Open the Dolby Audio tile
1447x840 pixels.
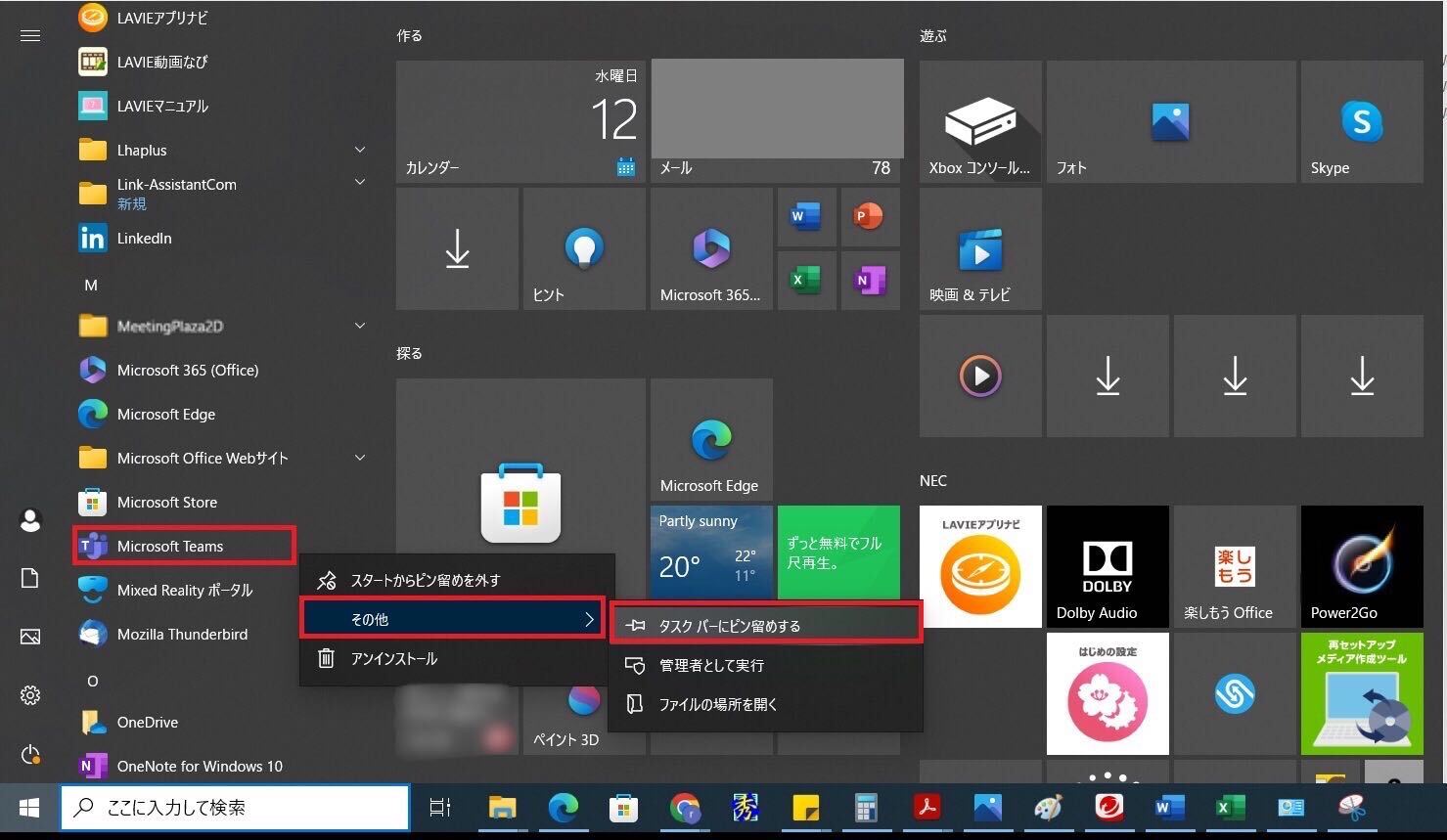[x=1107, y=566]
